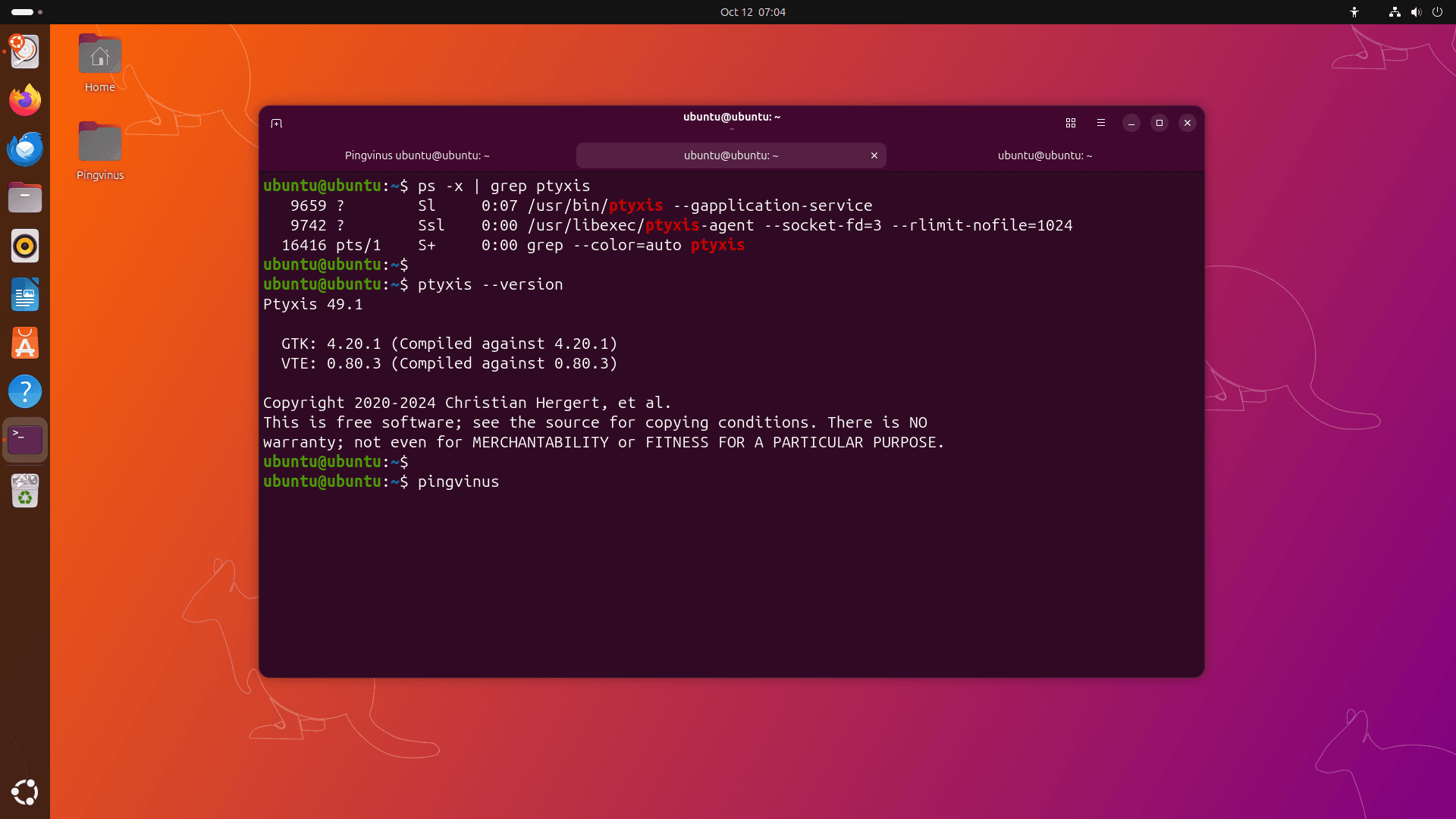Open the App Center icon
The image size is (1456, 819).
pyautogui.click(x=25, y=344)
